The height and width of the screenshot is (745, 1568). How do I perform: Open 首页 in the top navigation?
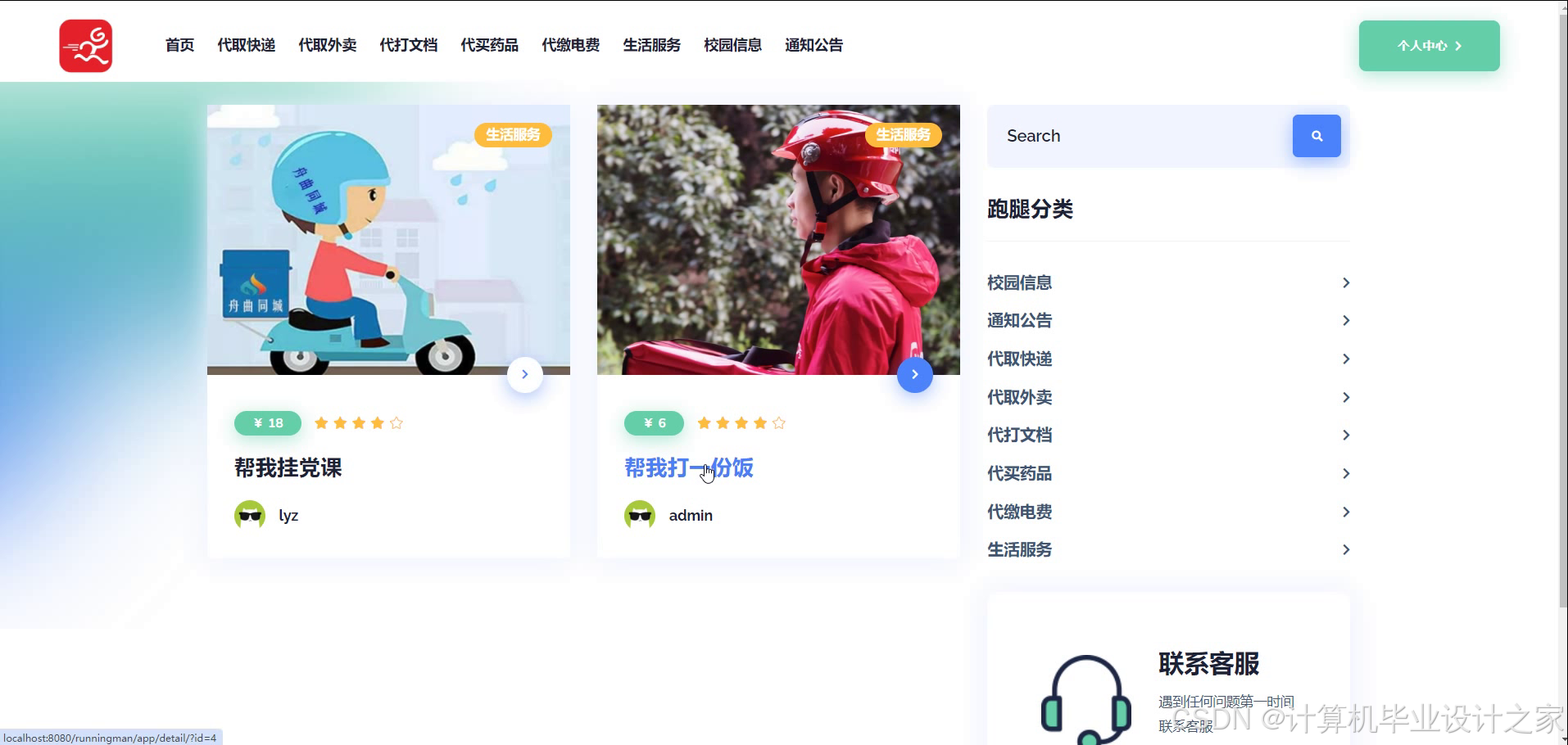pos(179,45)
